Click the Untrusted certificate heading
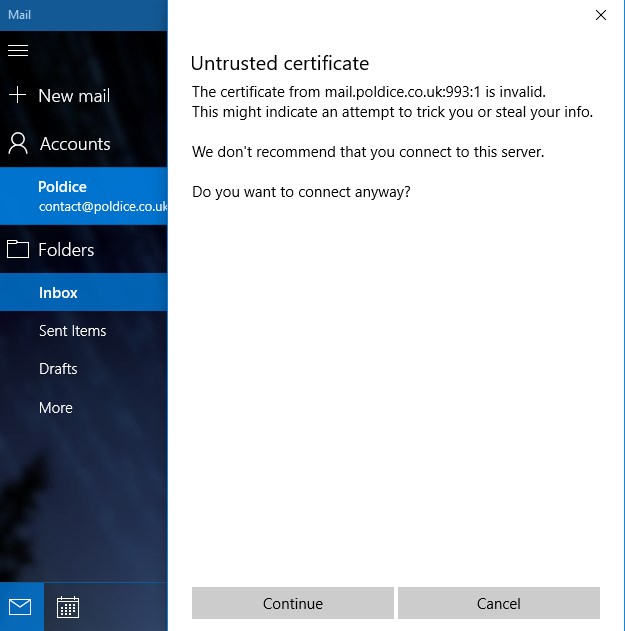 point(280,64)
